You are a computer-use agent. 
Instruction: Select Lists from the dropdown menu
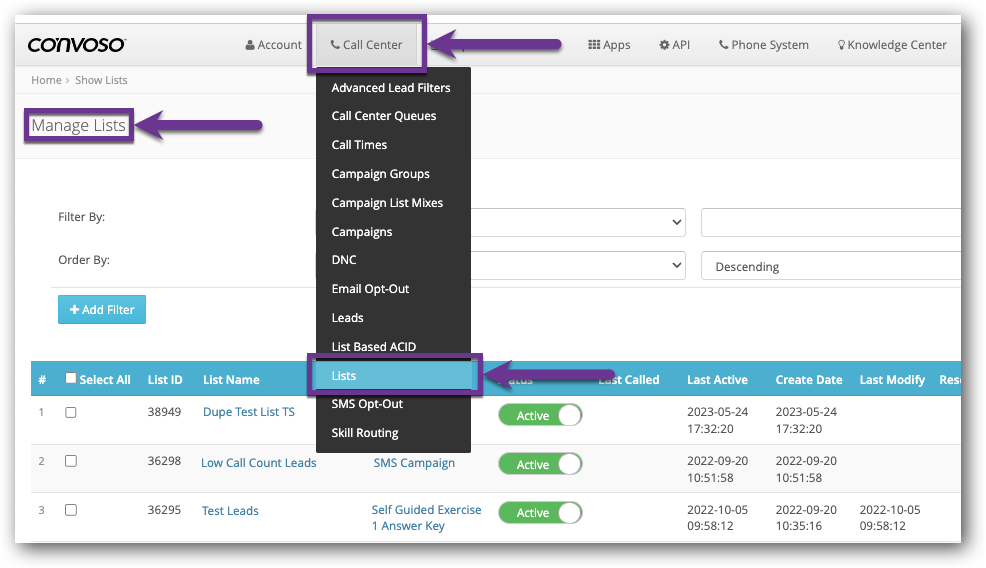click(344, 376)
